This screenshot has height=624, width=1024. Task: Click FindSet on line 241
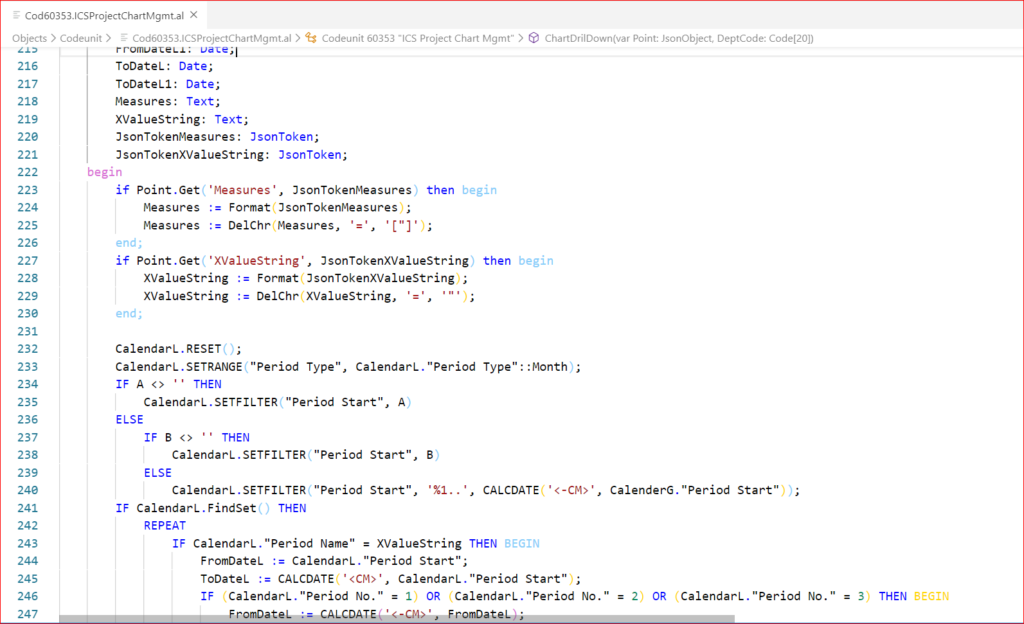pos(232,508)
